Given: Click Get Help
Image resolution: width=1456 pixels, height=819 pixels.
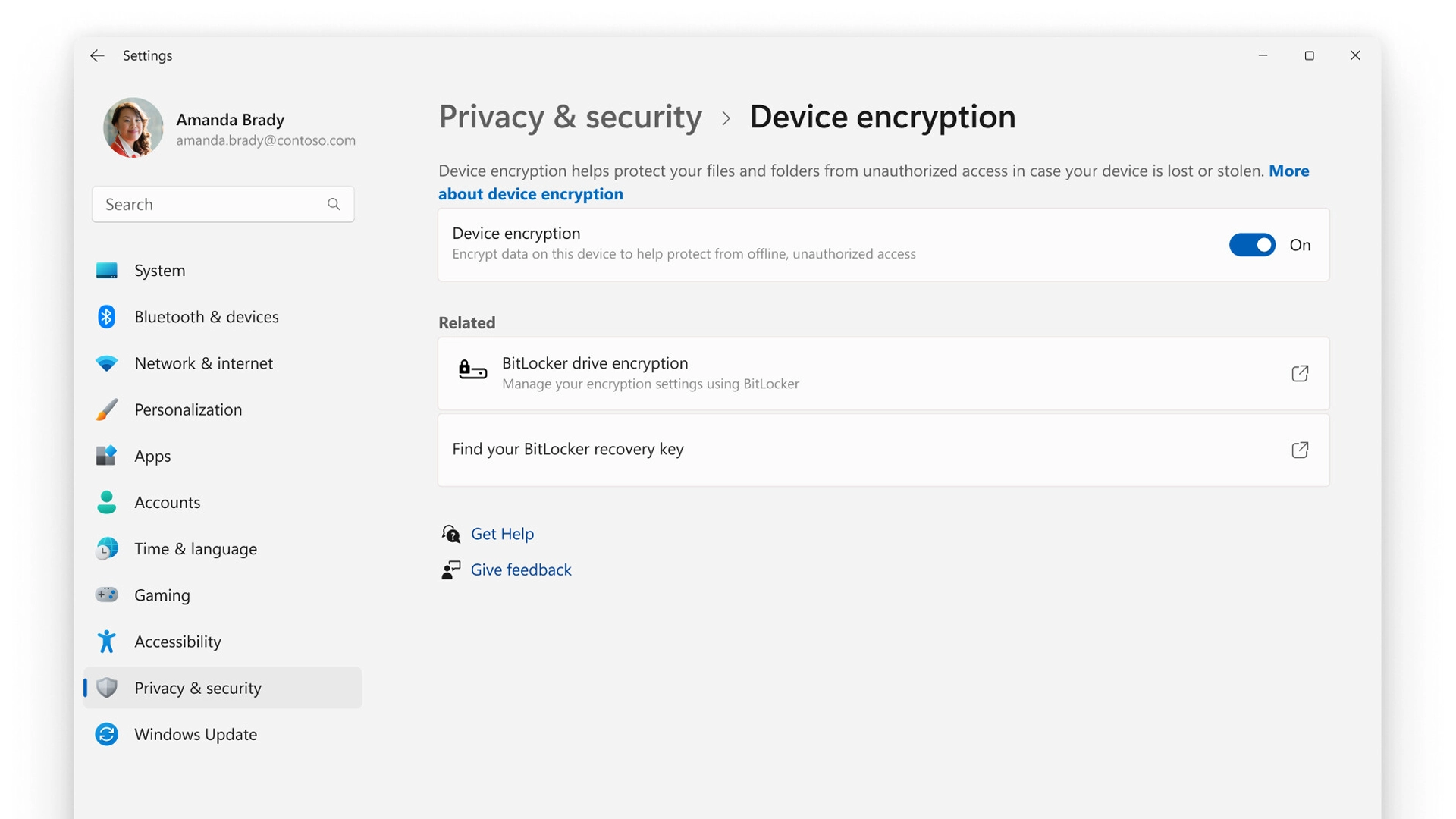Looking at the screenshot, I should click(502, 534).
